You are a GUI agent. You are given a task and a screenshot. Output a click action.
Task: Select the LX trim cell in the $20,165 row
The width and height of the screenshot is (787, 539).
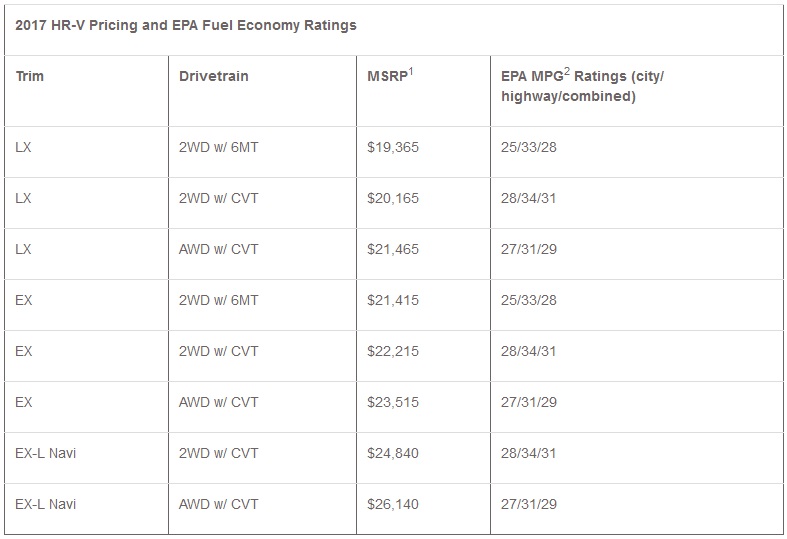tap(24, 198)
